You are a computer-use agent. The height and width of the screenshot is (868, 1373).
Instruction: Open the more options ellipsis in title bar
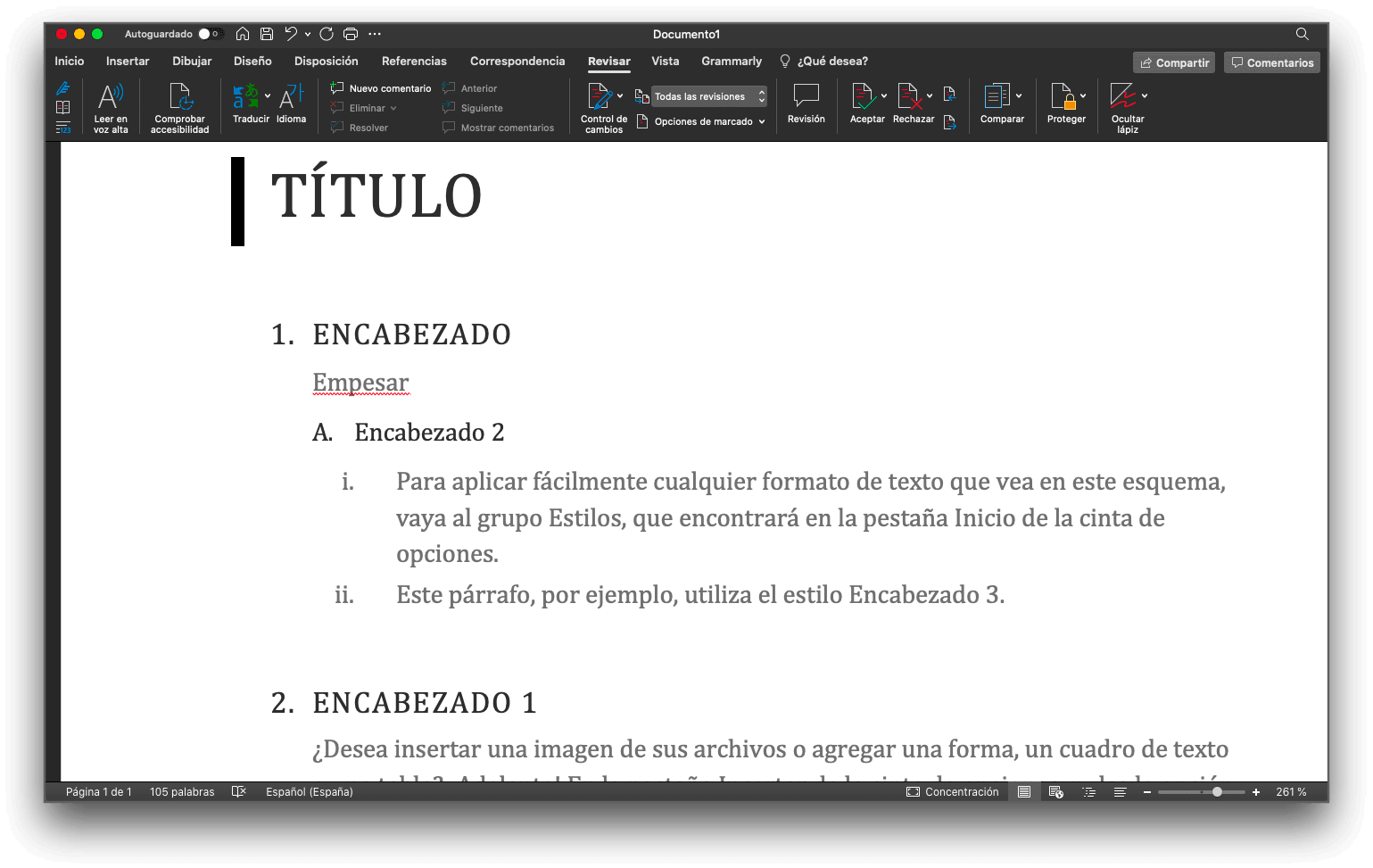375,34
